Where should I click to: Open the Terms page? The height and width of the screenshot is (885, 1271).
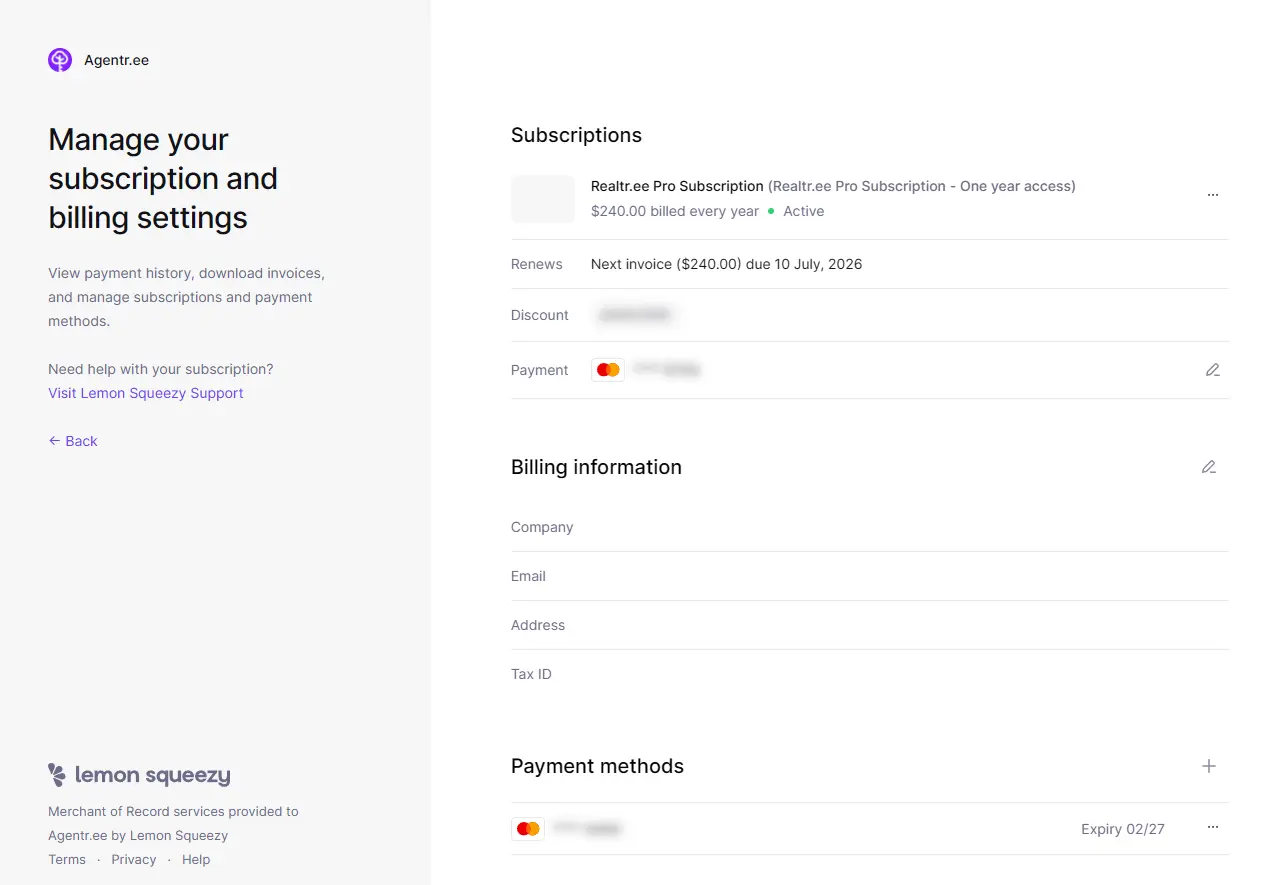pos(67,859)
